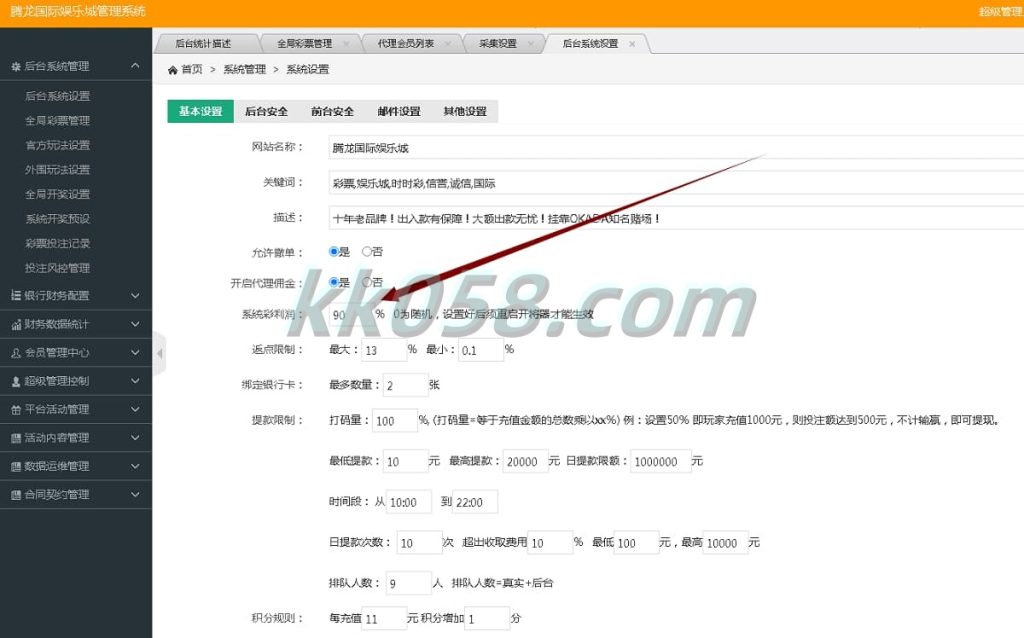
Task: Click 系统管理 breadcrumb link
Action: pos(245,69)
